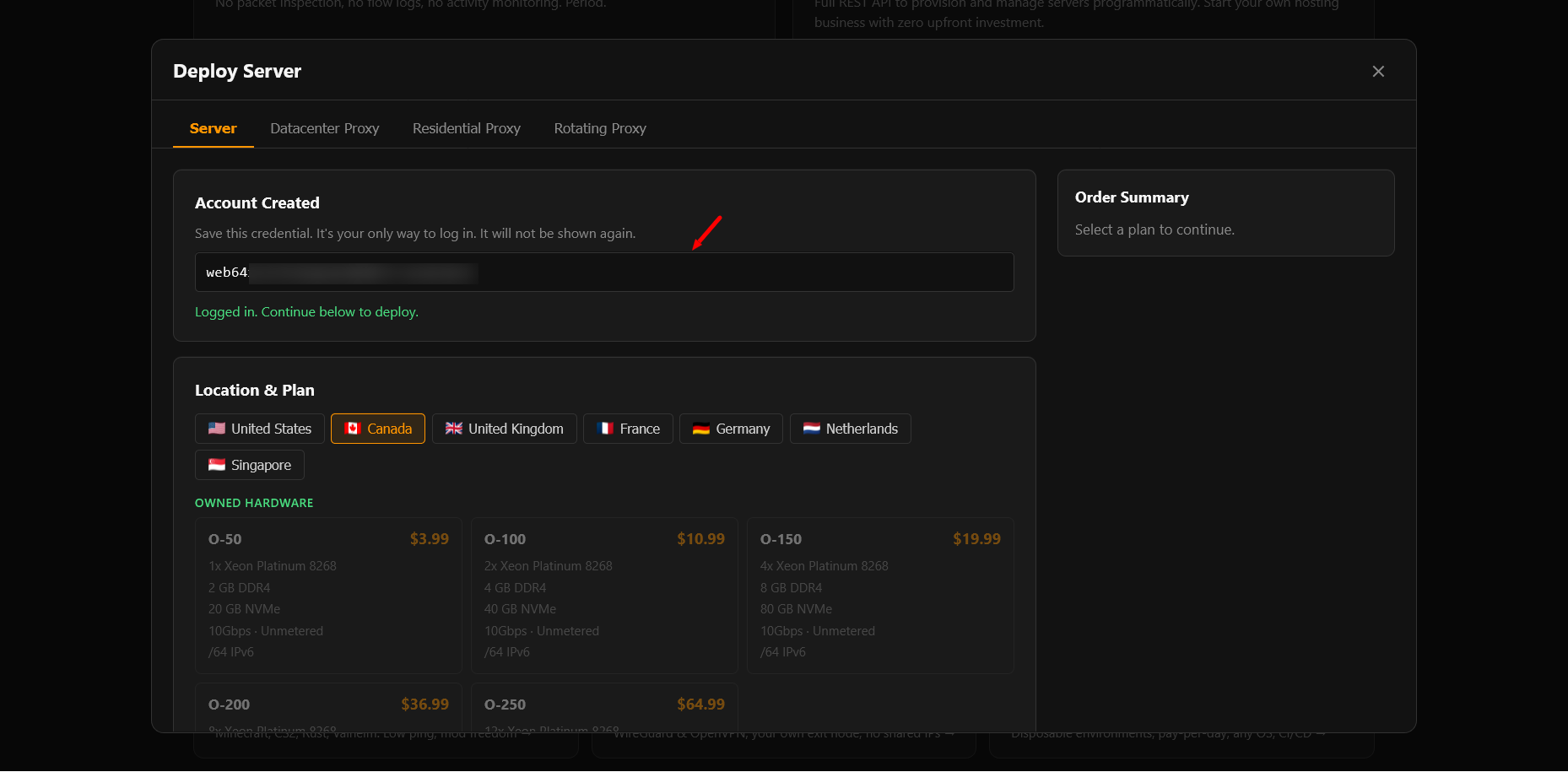Click '1x Xeon Platinum 8268' spec text
This screenshot has width=1568, height=772.
(x=273, y=566)
